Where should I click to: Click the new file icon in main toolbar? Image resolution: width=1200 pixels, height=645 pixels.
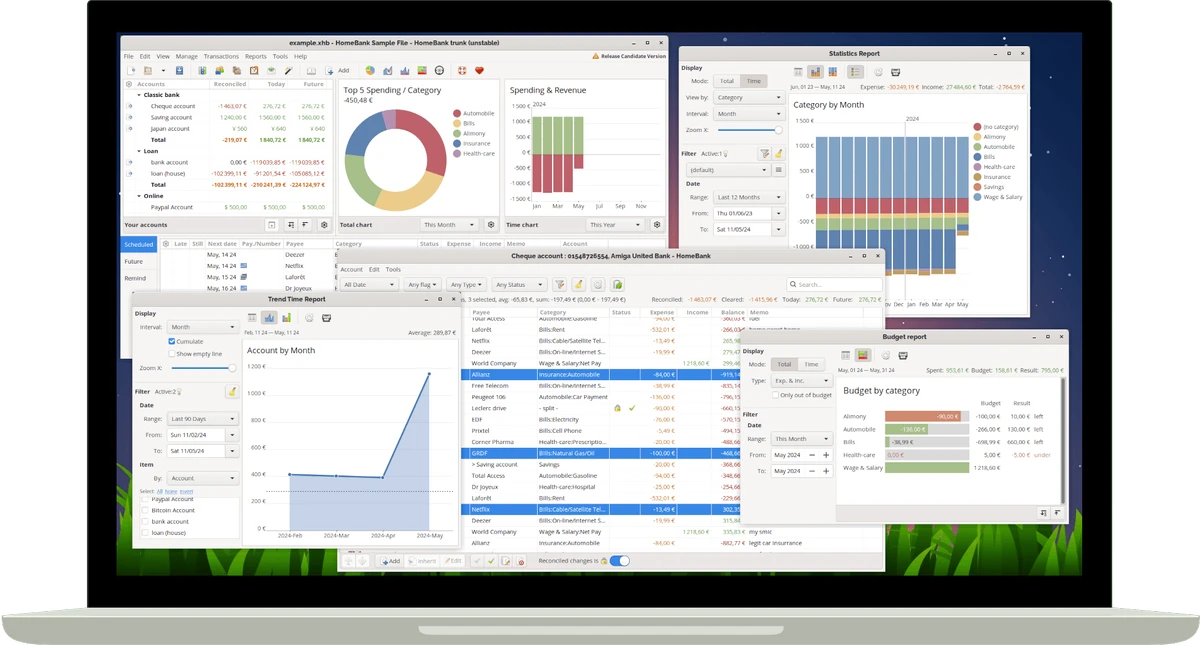coord(131,71)
